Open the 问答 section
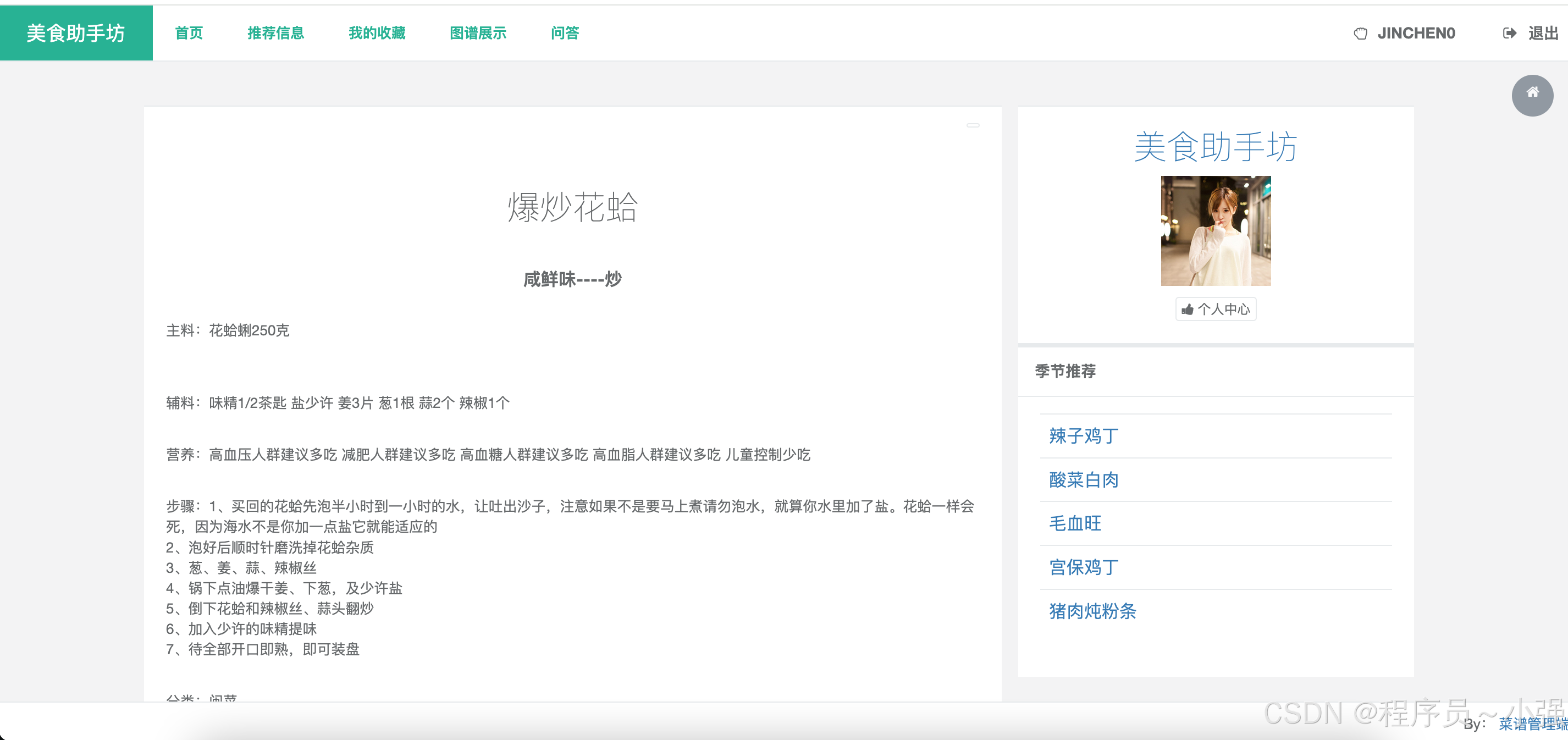 564,34
